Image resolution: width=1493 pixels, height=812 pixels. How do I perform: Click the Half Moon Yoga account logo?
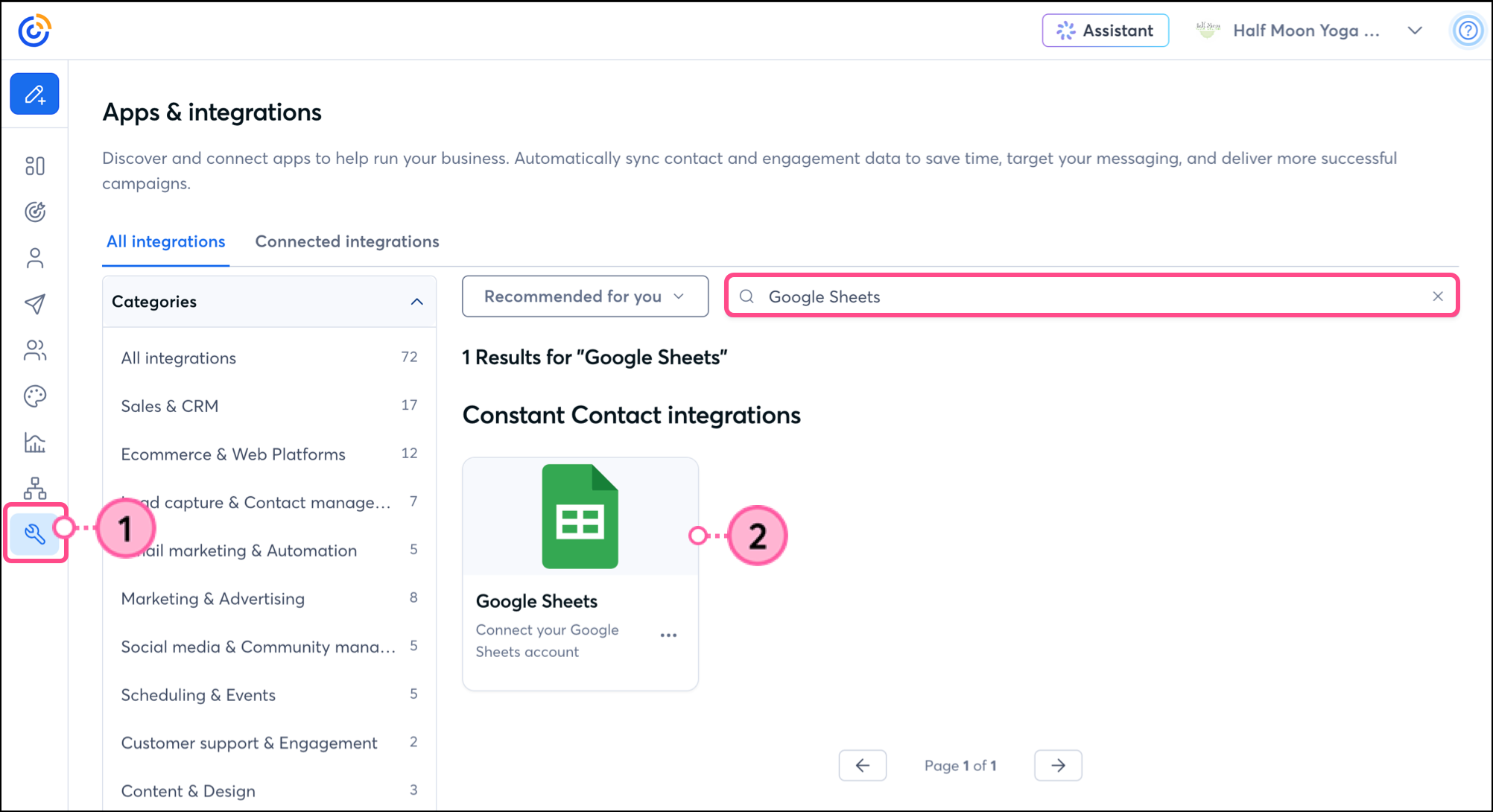[x=1208, y=30]
